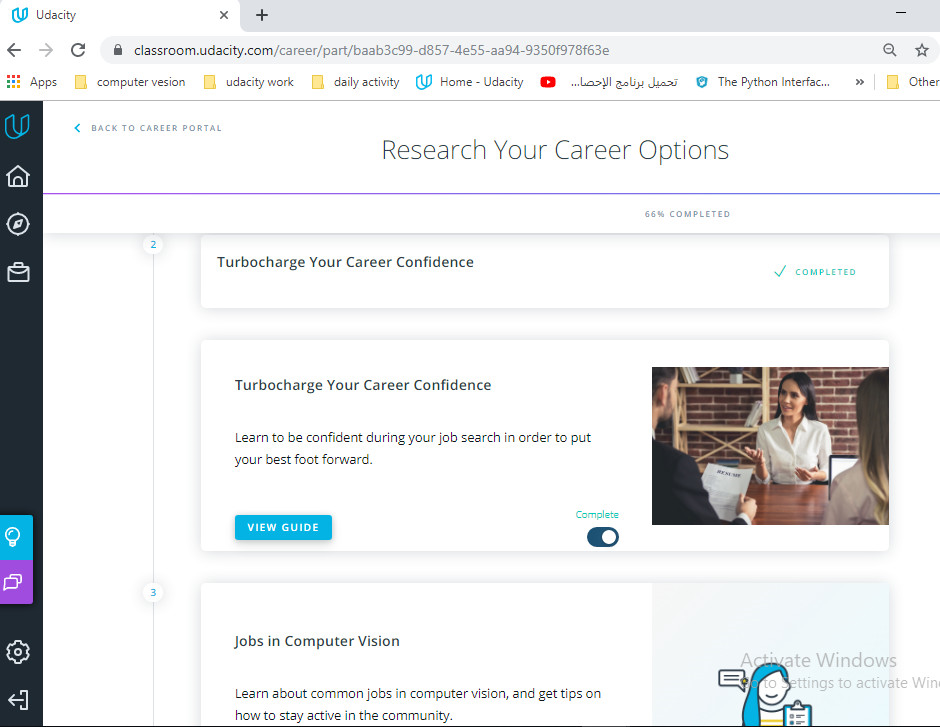This screenshot has height=727, width=940.
Task: Click the VIEW GUIDE button
Action: 283,527
